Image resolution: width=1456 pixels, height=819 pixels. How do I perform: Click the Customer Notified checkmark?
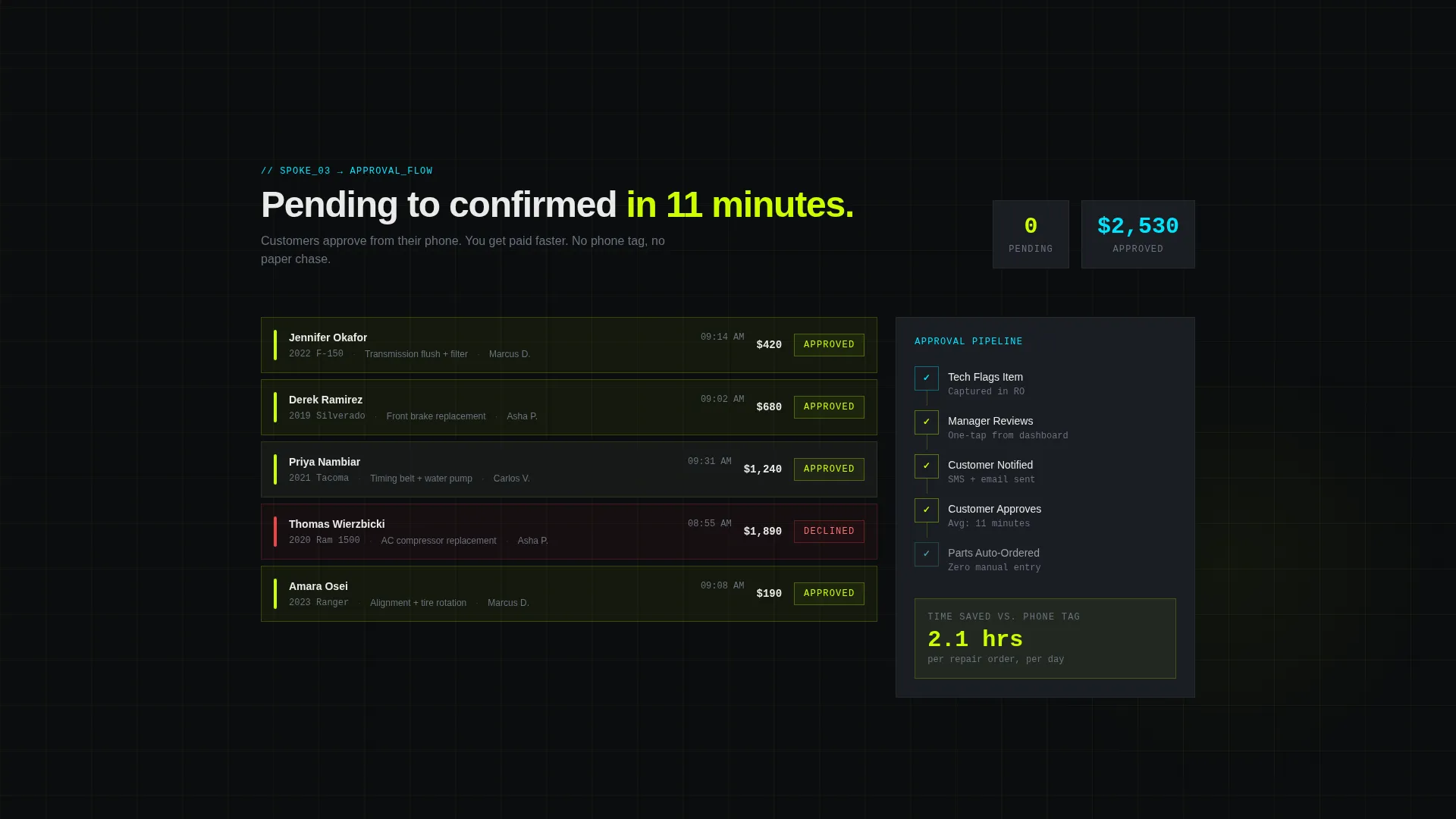click(926, 466)
